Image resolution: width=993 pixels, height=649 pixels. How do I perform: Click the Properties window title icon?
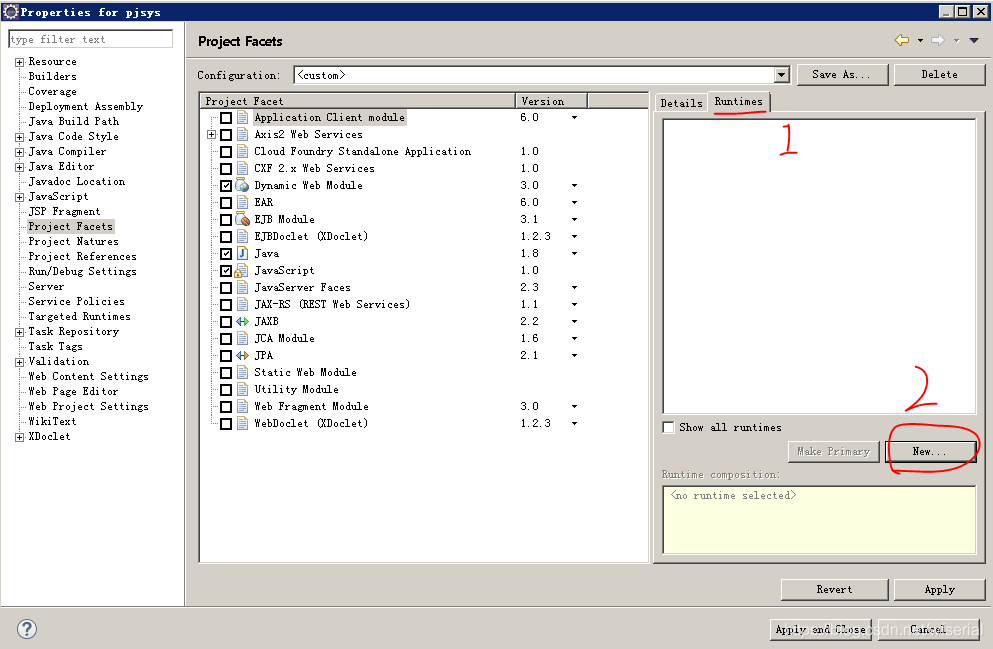click(10, 11)
